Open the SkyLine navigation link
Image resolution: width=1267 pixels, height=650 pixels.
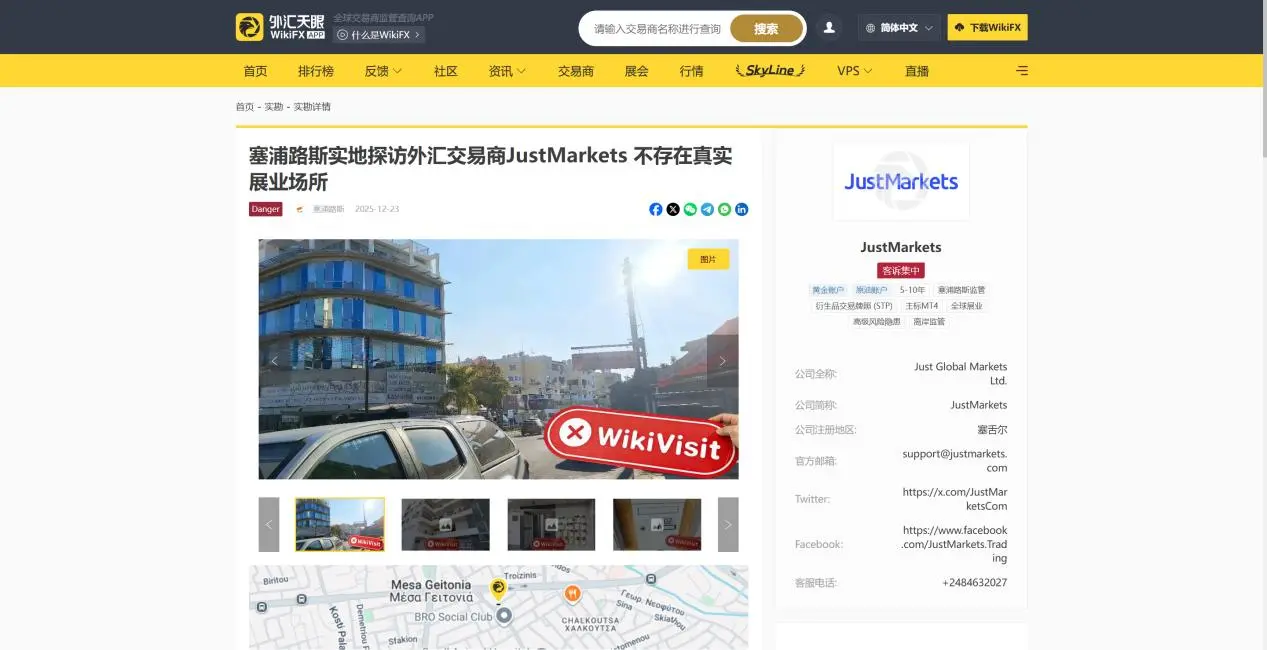770,71
